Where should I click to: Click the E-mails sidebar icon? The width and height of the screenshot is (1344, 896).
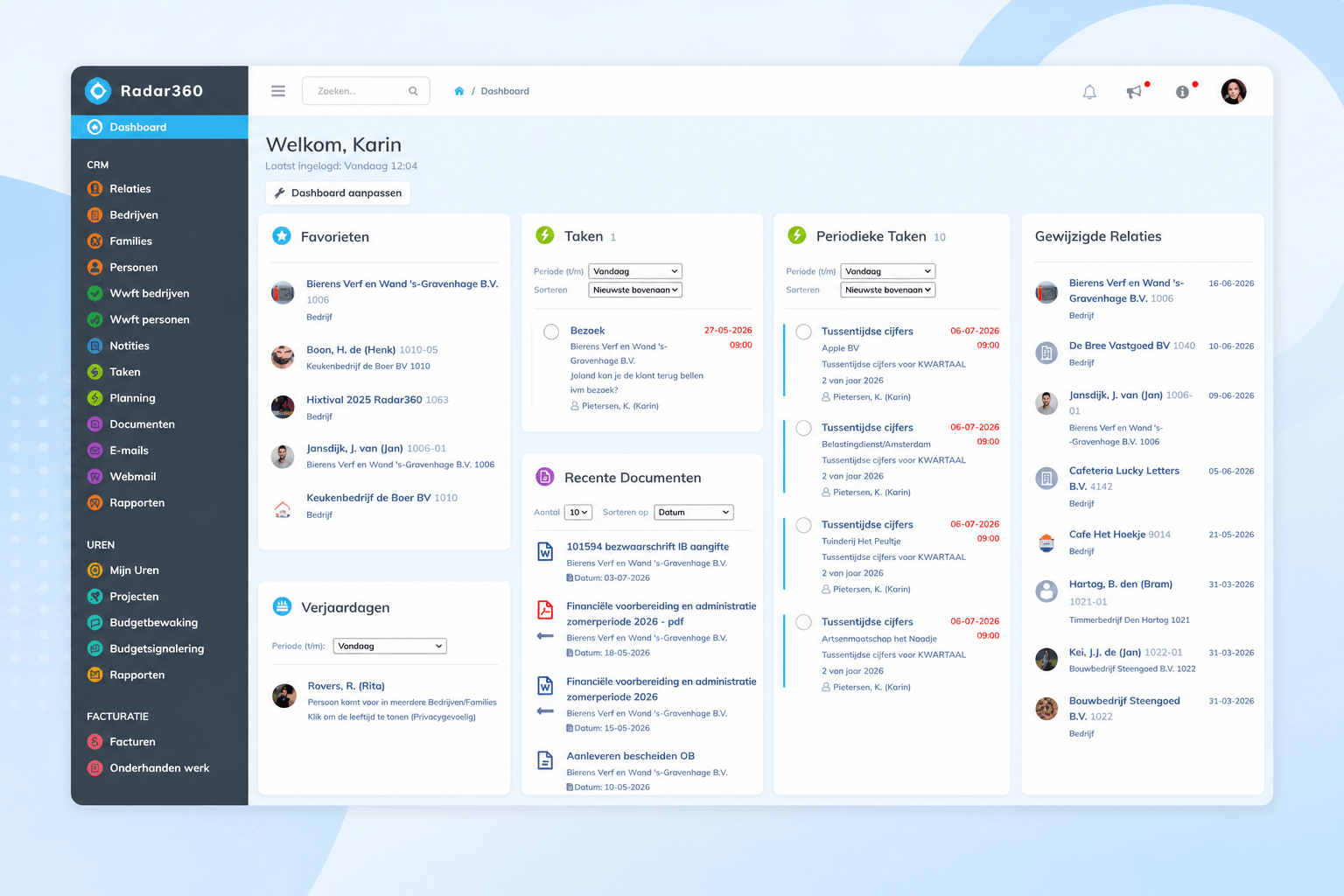[95, 451]
